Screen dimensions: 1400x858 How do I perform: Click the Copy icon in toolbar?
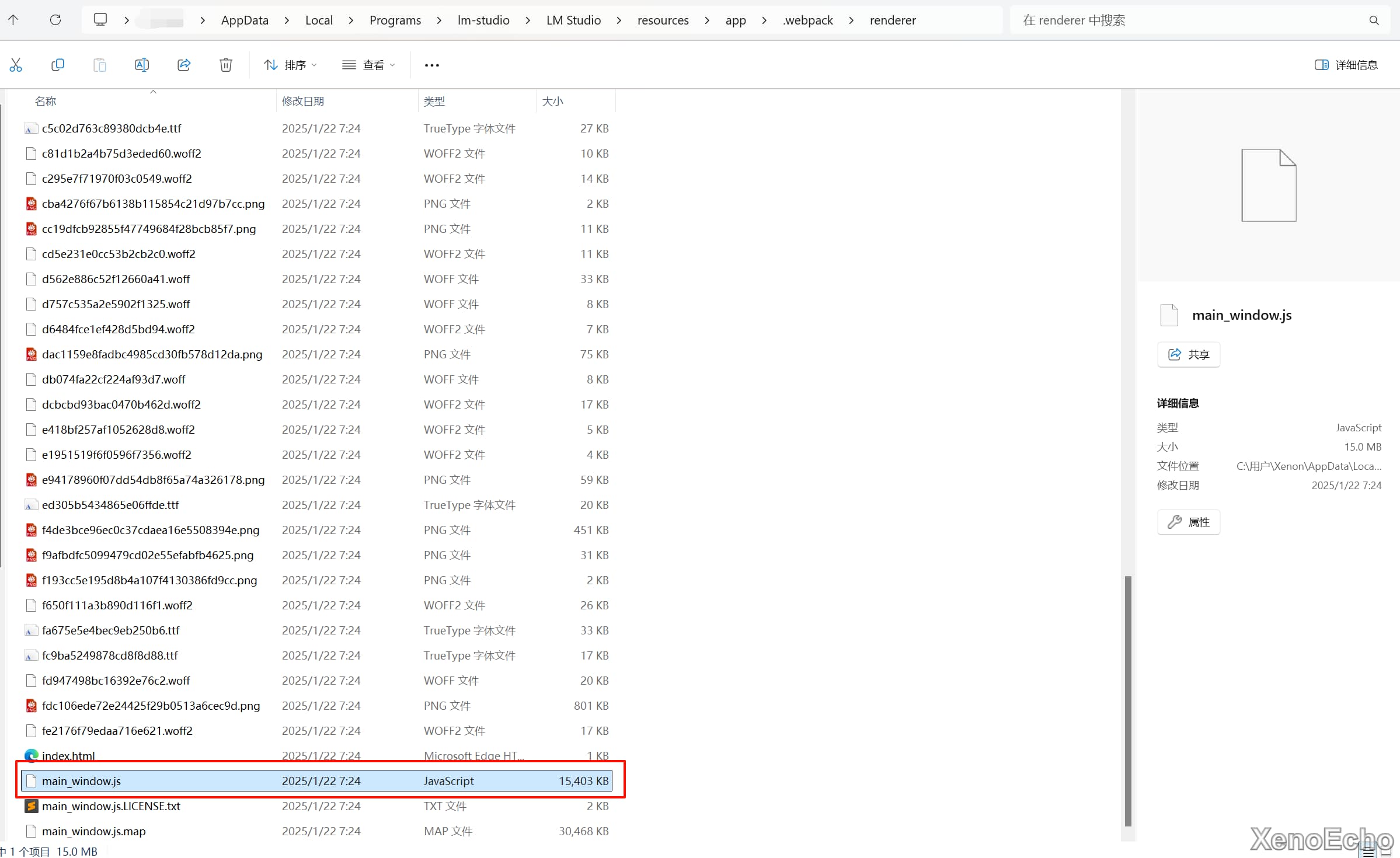[58, 65]
